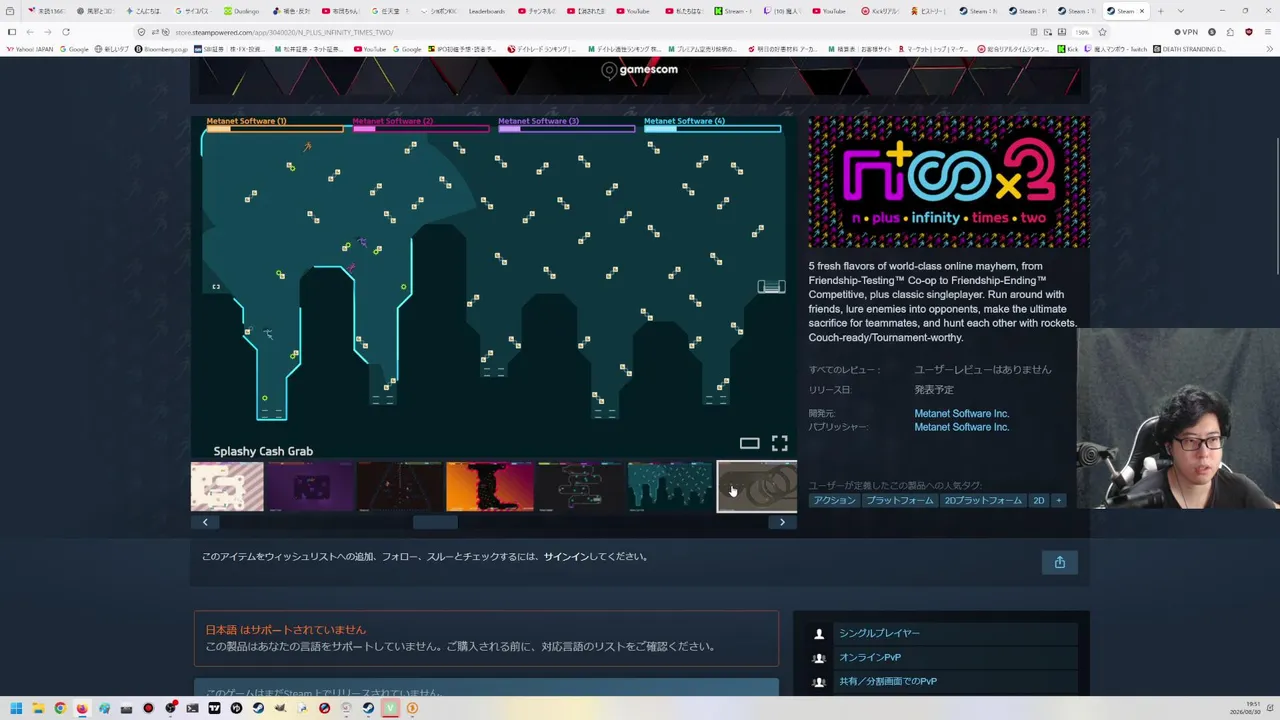Click the online PvP feature icon
This screenshot has height=720, width=1280.
819,657
